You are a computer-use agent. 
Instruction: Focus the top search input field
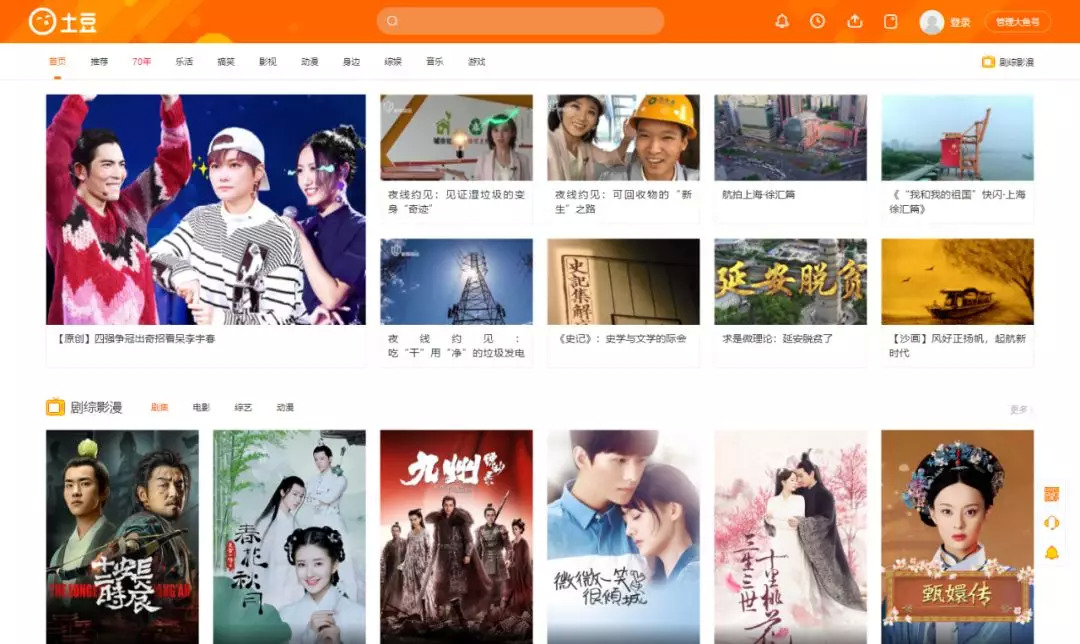tap(521, 21)
